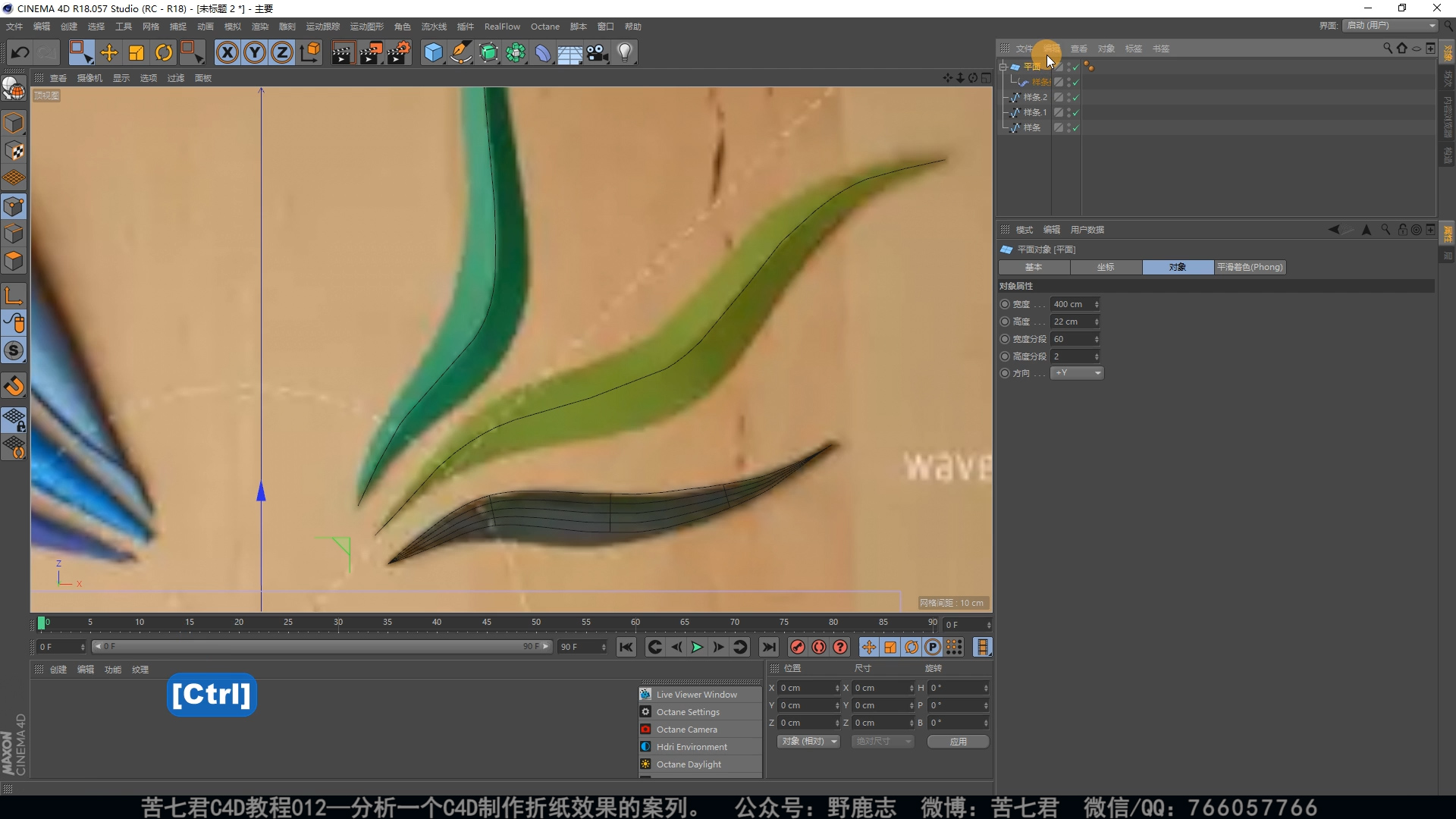Open the RealFlow menu
The height and width of the screenshot is (819, 1456).
502,27
